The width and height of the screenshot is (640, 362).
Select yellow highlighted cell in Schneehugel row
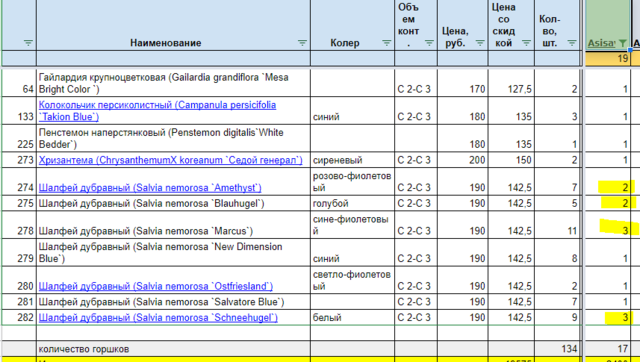pos(607,318)
